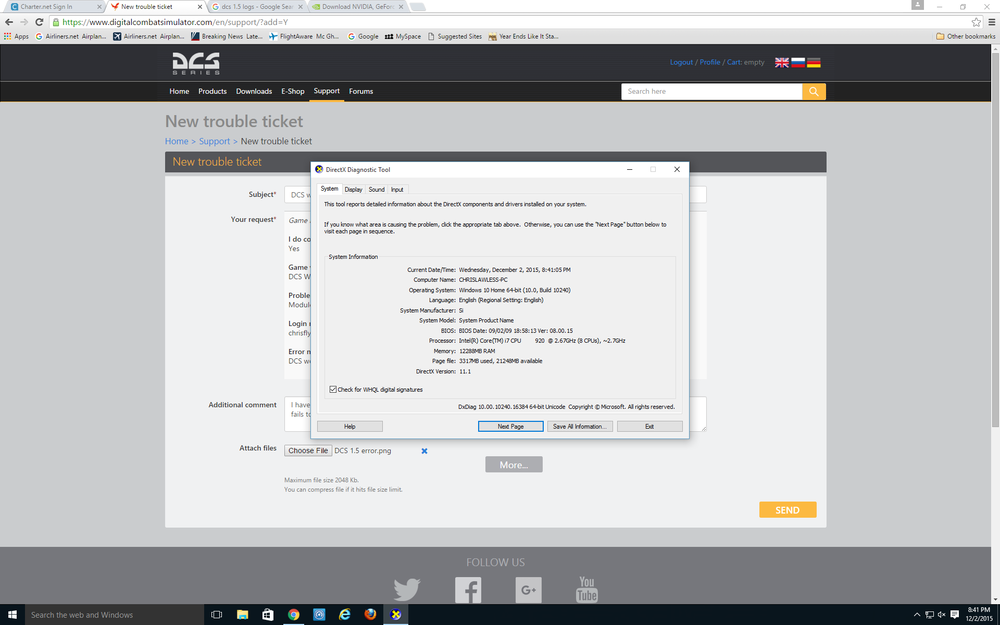Open Internet Explorer from the taskbar

tap(344, 615)
